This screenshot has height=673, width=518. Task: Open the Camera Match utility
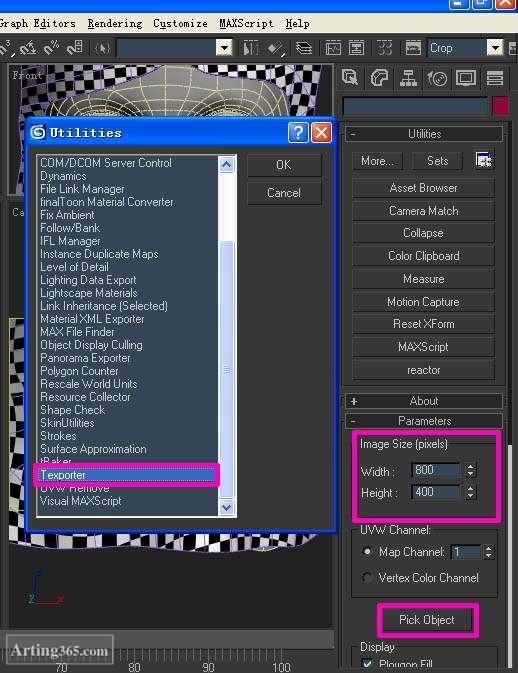pyautogui.click(x=424, y=211)
